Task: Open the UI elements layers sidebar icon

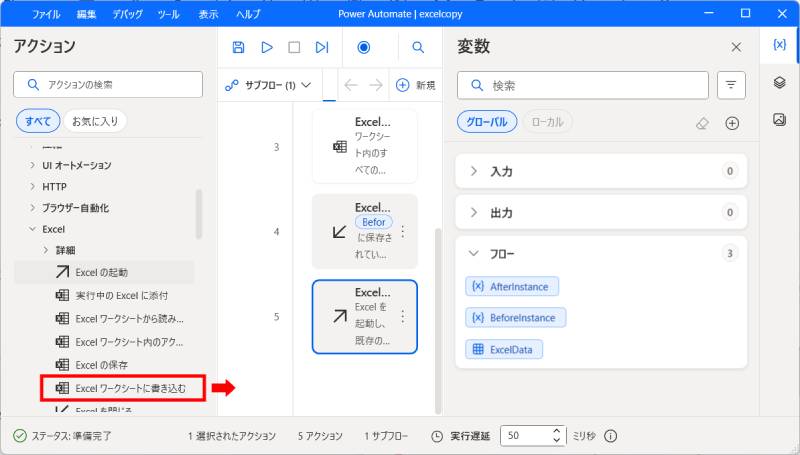Action: [x=779, y=82]
